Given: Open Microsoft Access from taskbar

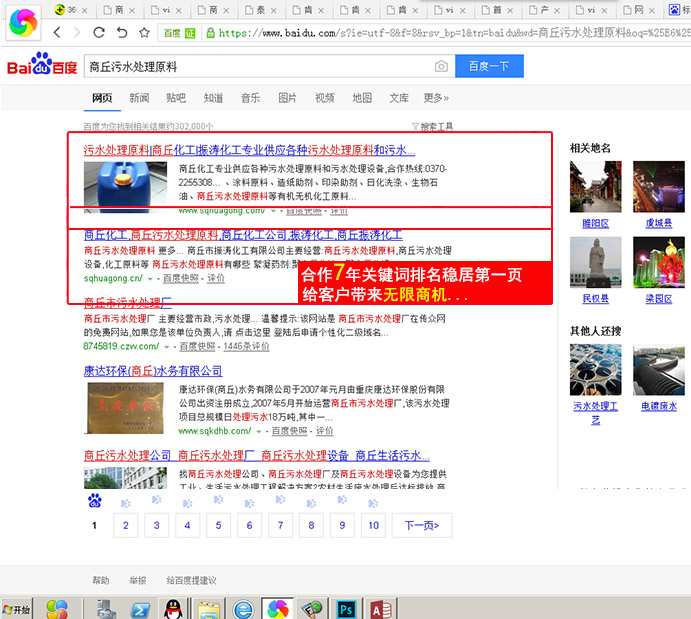Looking at the screenshot, I should [381, 610].
